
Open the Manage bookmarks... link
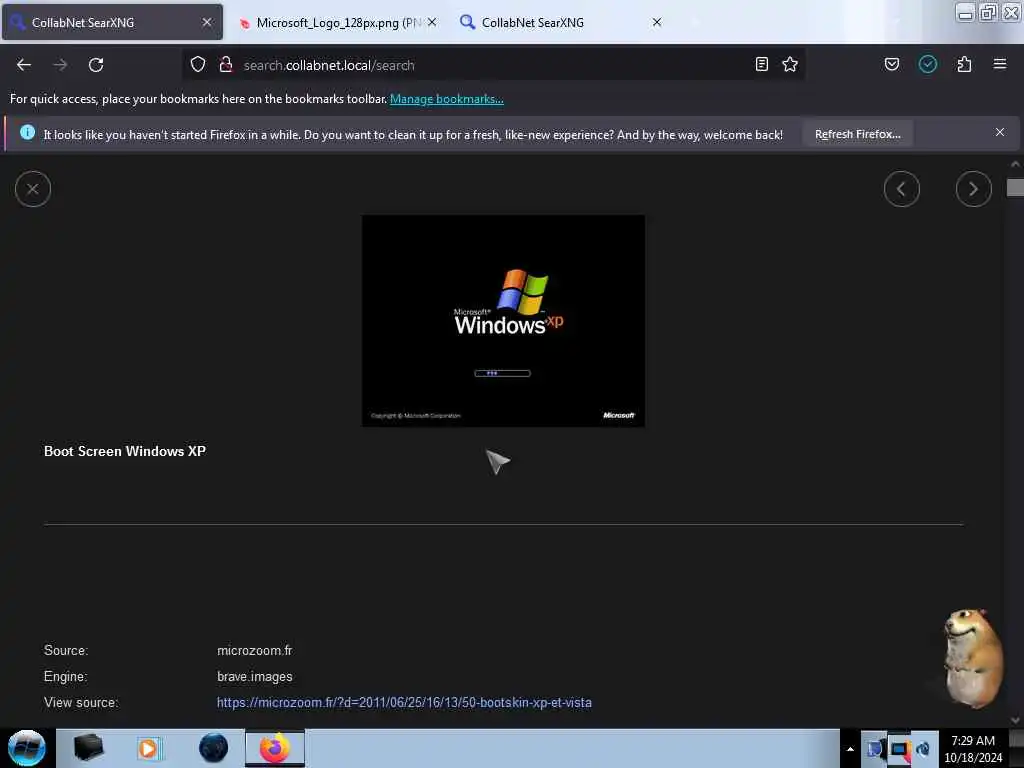[x=447, y=99]
